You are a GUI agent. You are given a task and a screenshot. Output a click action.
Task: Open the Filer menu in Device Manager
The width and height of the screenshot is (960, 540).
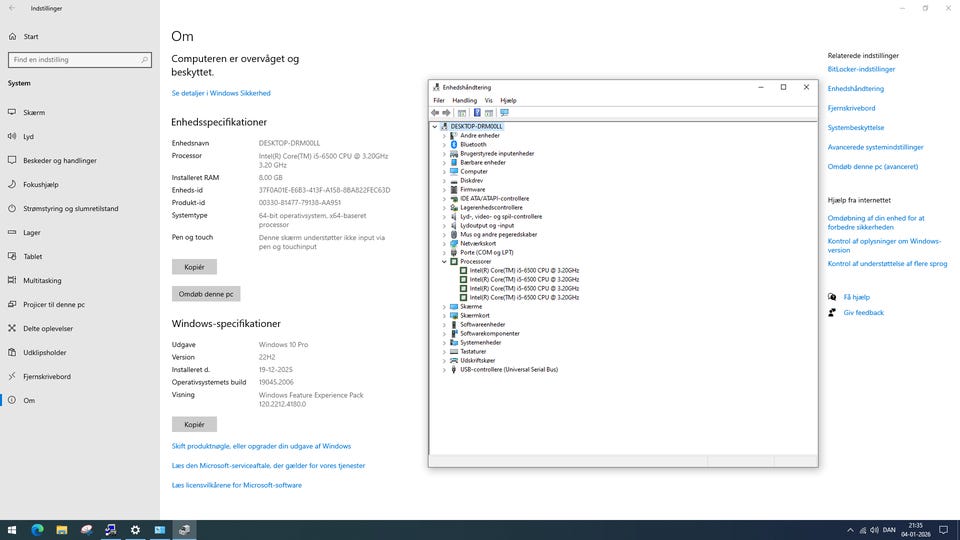coord(439,101)
